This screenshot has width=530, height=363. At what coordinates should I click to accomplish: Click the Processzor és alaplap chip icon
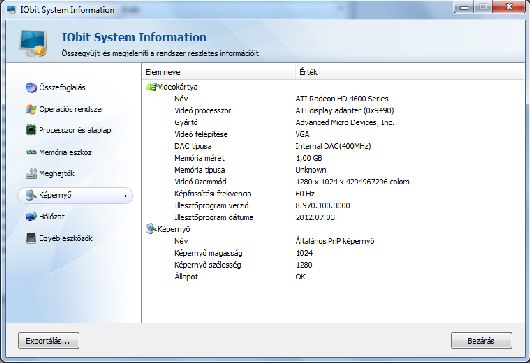(31, 130)
